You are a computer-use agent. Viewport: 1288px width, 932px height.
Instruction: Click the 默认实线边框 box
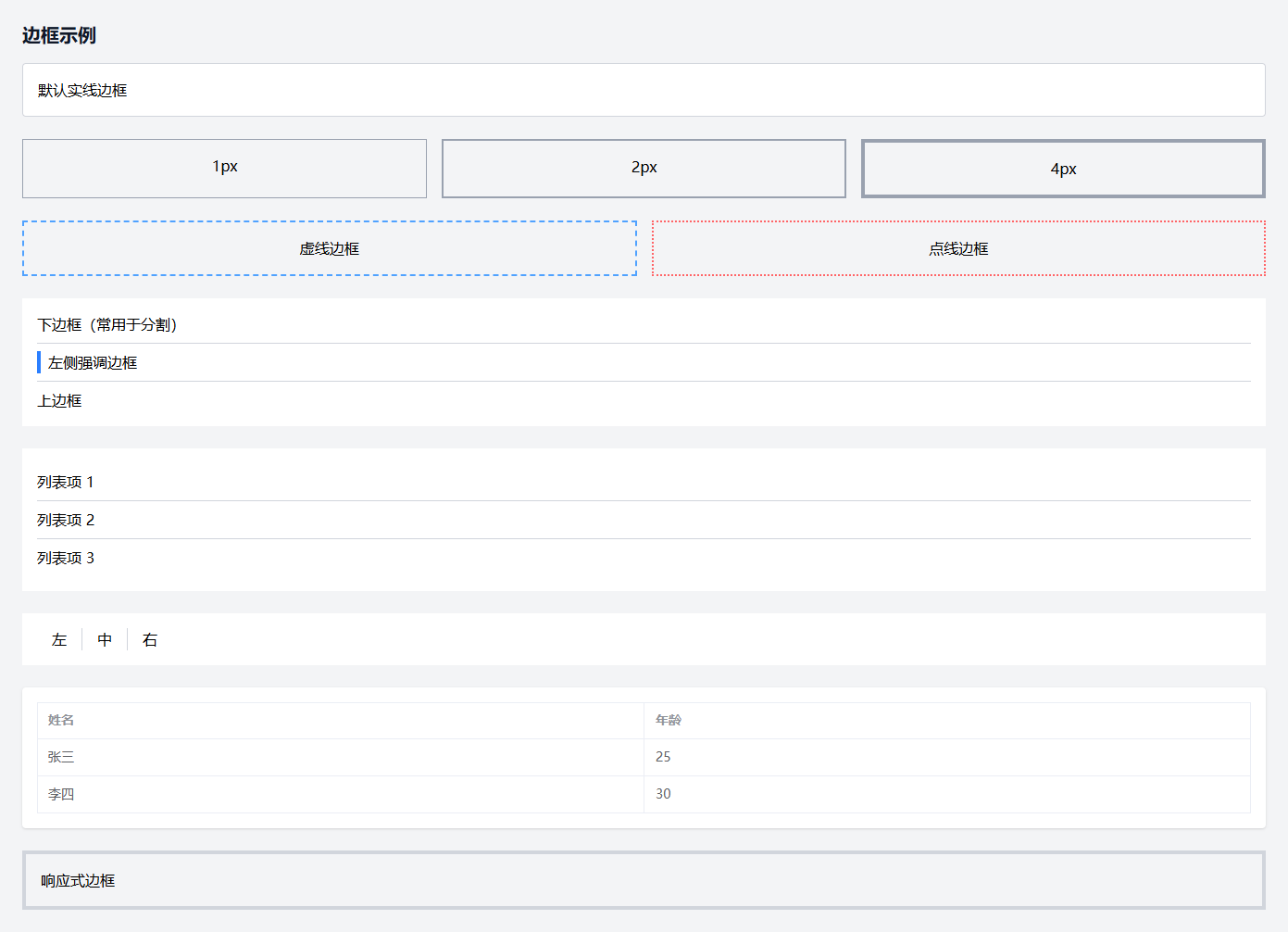click(x=644, y=90)
